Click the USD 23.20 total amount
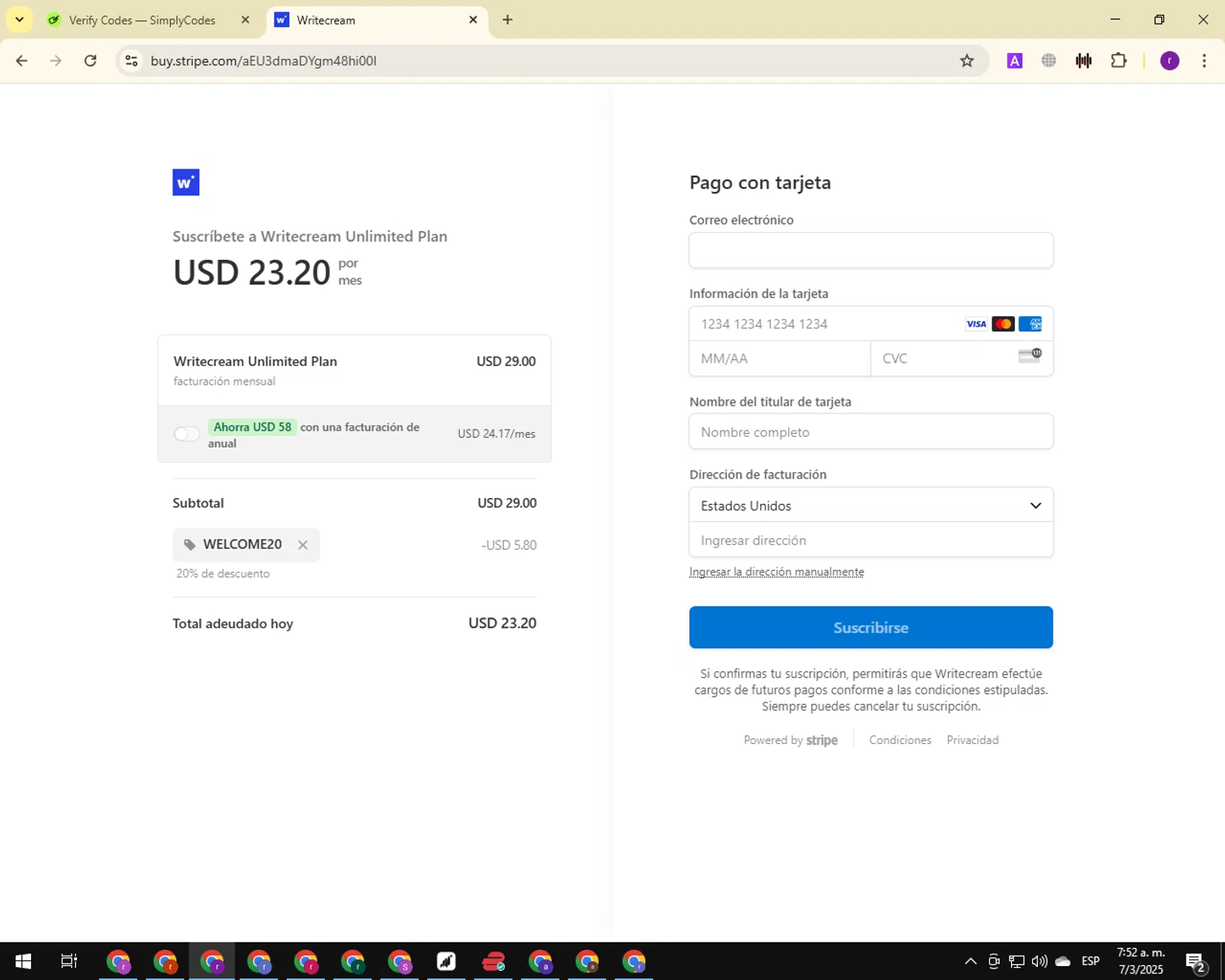This screenshot has height=980, width=1225. (502, 623)
